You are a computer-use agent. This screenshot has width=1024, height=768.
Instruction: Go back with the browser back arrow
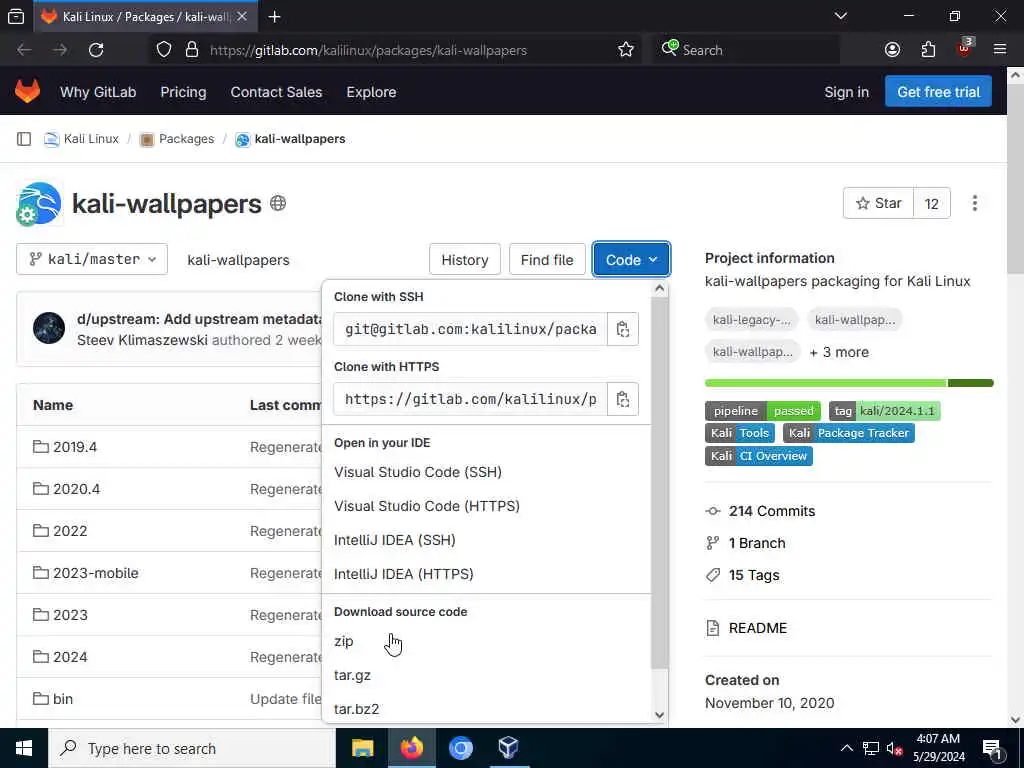tap(24, 50)
